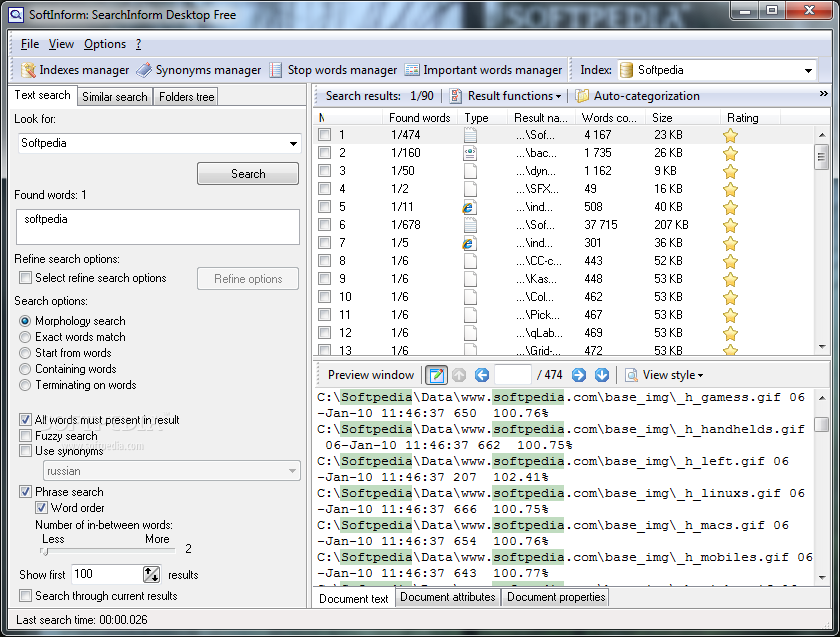Viewport: 840px width, 637px height.
Task: Click the Auto-categorization button label
Action: pyautogui.click(x=647, y=96)
